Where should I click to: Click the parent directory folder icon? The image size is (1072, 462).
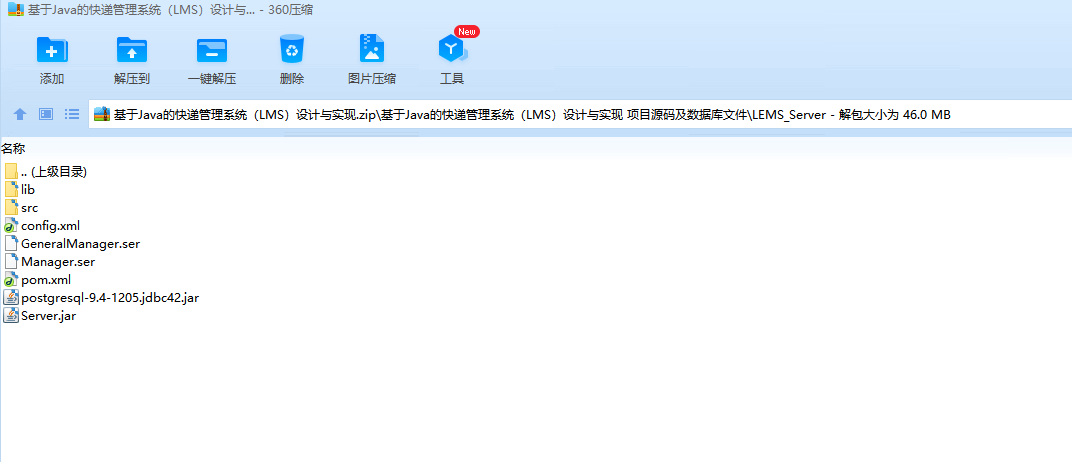[11, 172]
